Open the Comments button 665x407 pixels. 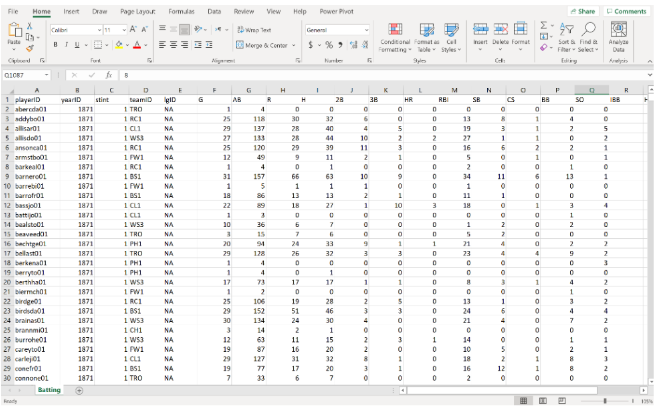[626, 11]
